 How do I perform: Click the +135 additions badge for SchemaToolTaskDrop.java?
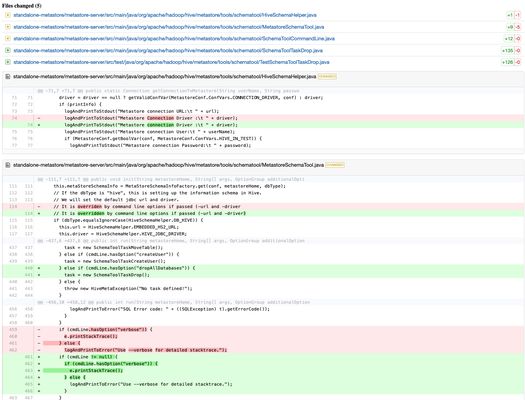(x=507, y=51)
